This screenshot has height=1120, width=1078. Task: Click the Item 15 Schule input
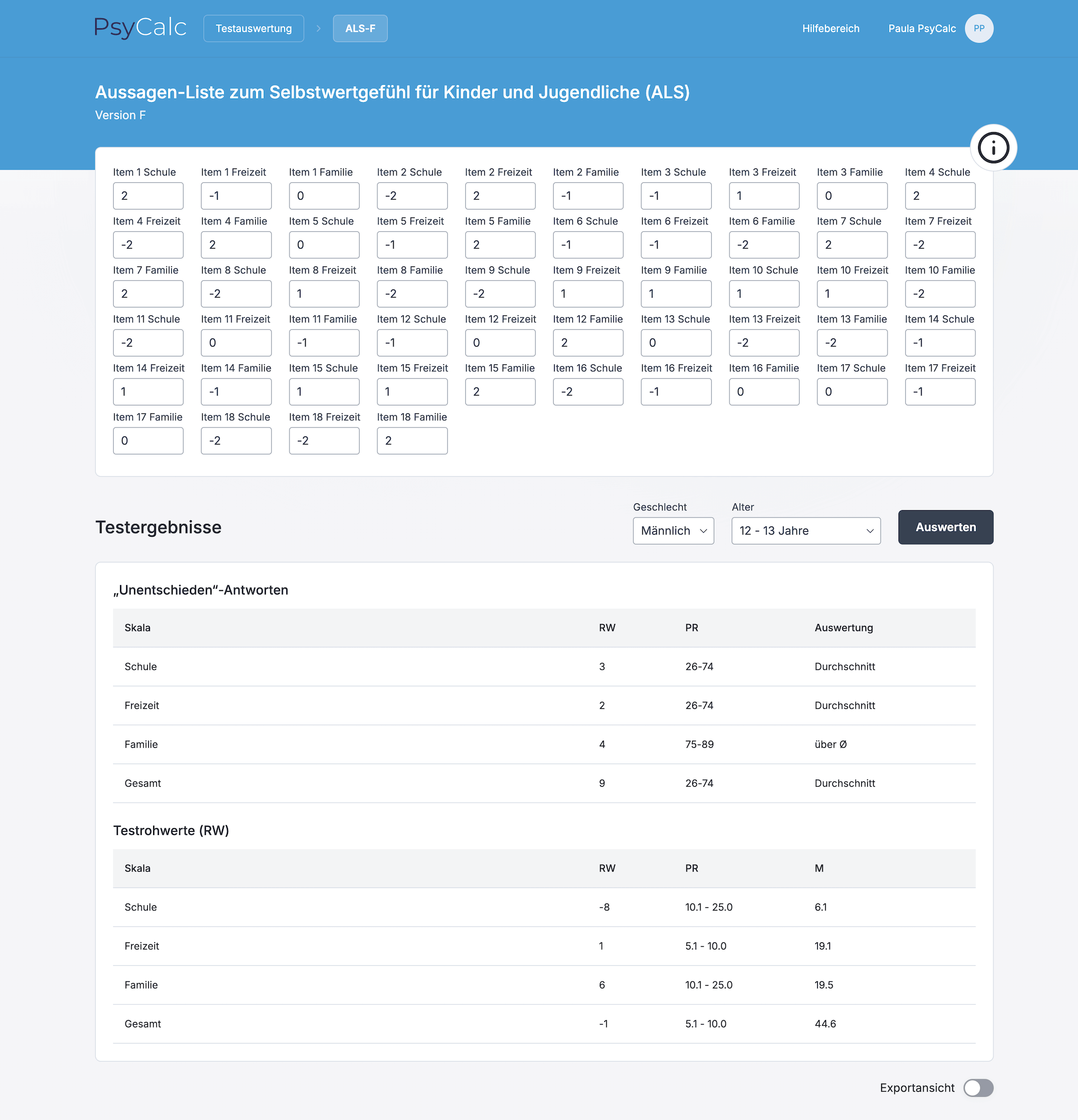[x=324, y=392]
